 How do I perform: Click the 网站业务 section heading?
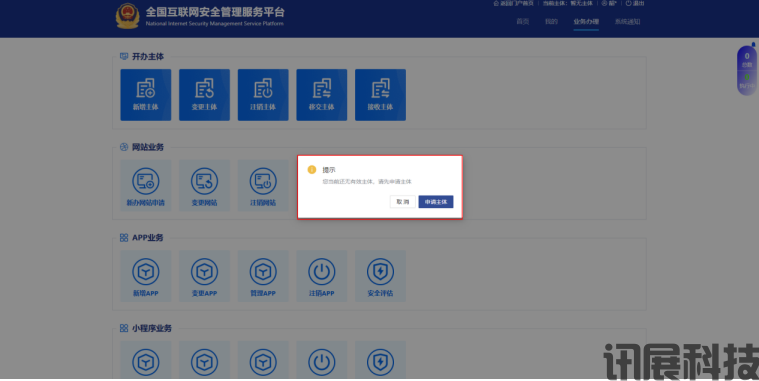coord(148,147)
